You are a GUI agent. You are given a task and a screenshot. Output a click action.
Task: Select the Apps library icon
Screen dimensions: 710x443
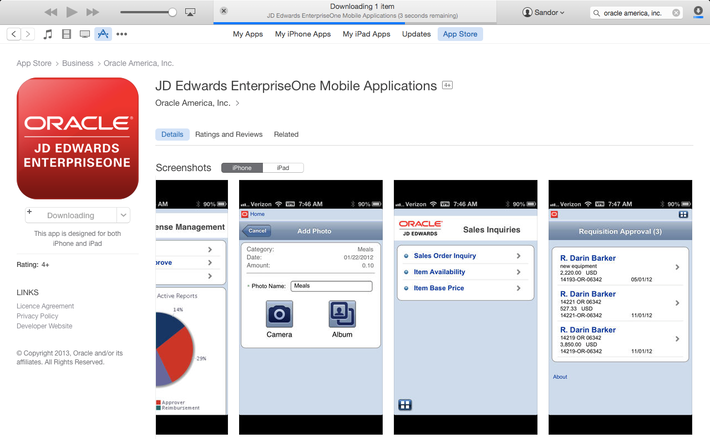(x=103, y=34)
